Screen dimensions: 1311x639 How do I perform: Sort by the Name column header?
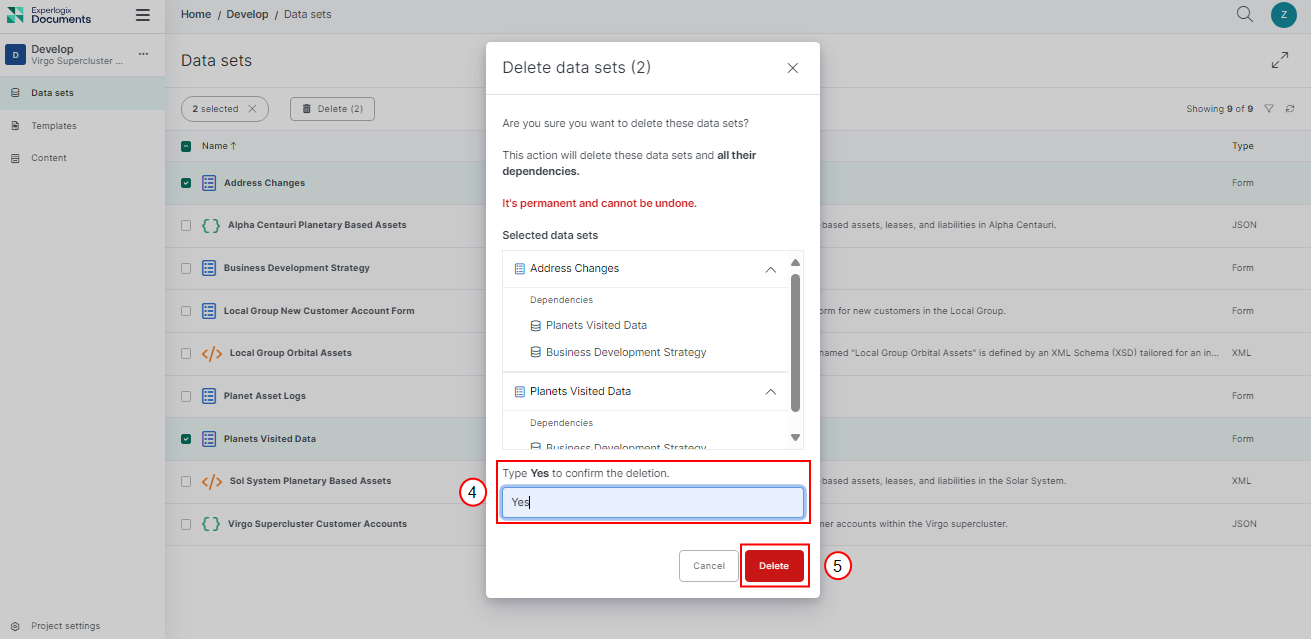218,146
